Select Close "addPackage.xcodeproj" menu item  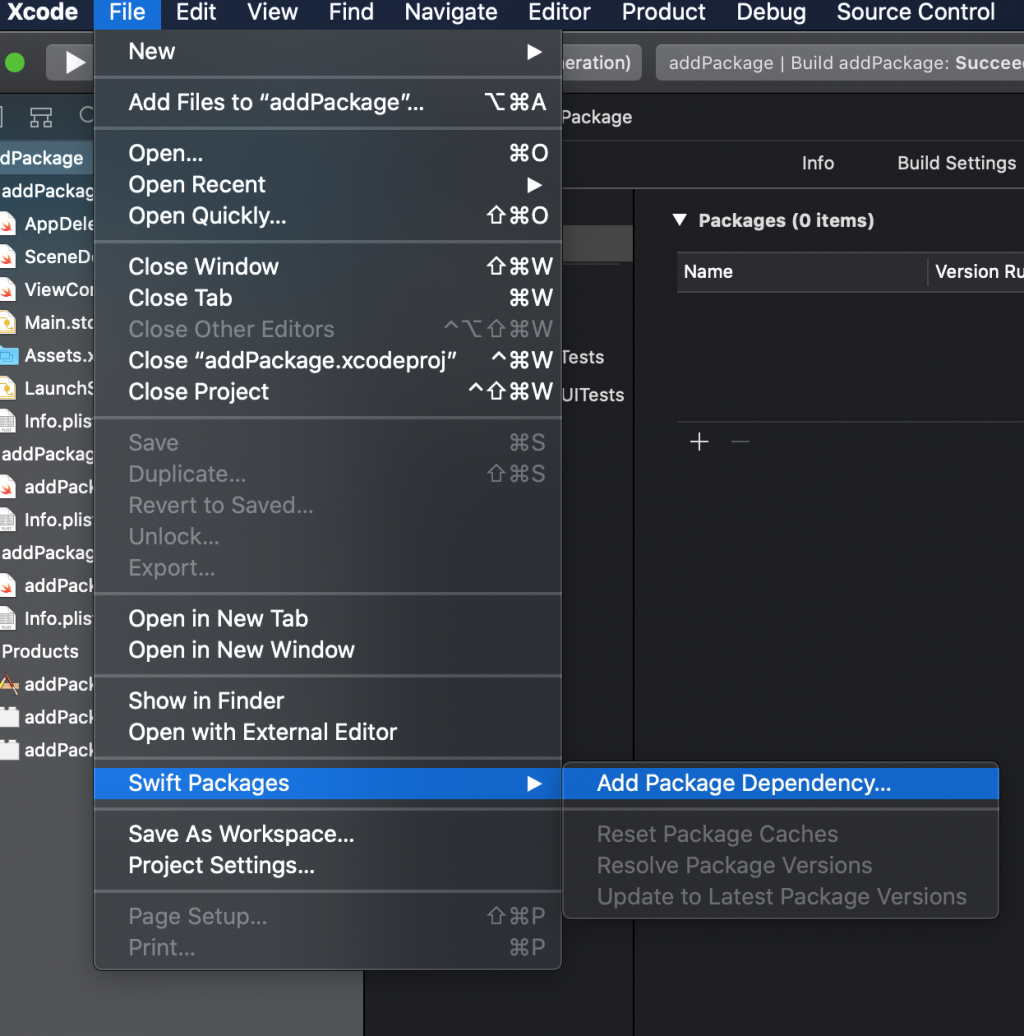(328, 360)
